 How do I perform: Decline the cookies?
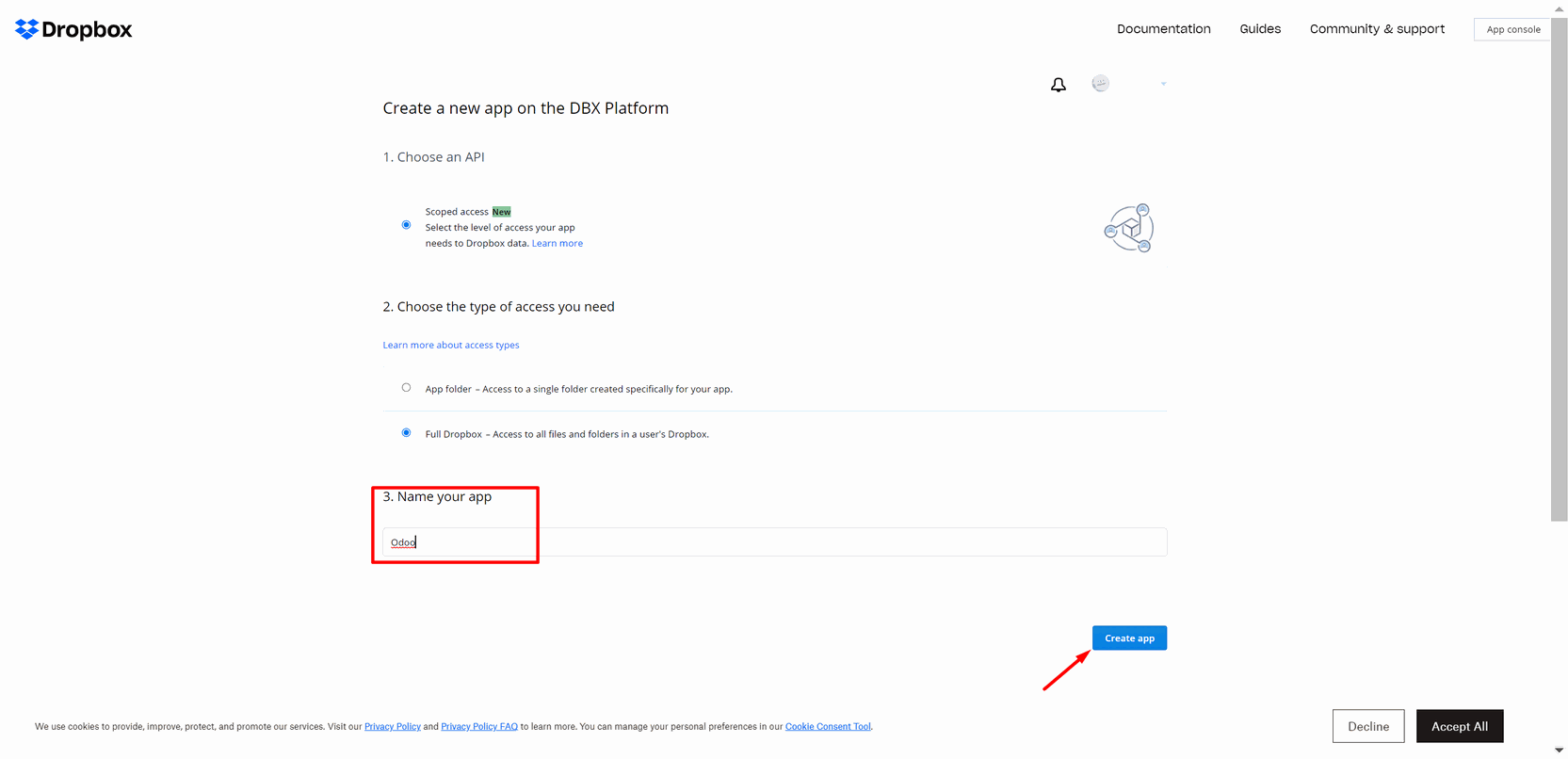pos(1368,726)
